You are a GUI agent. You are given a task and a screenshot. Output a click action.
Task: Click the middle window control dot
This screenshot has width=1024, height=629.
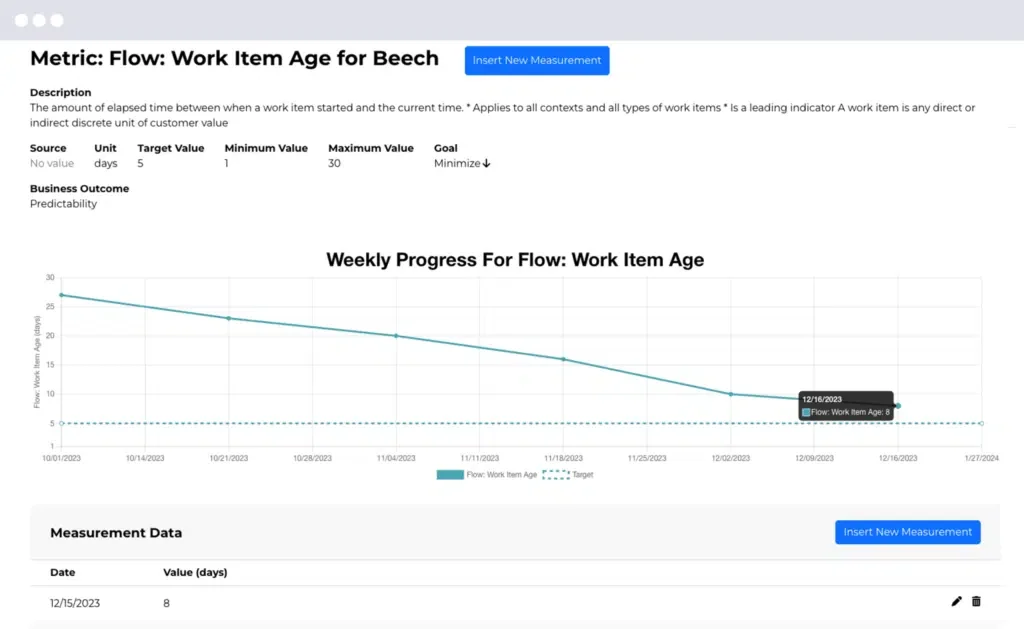click(x=39, y=18)
